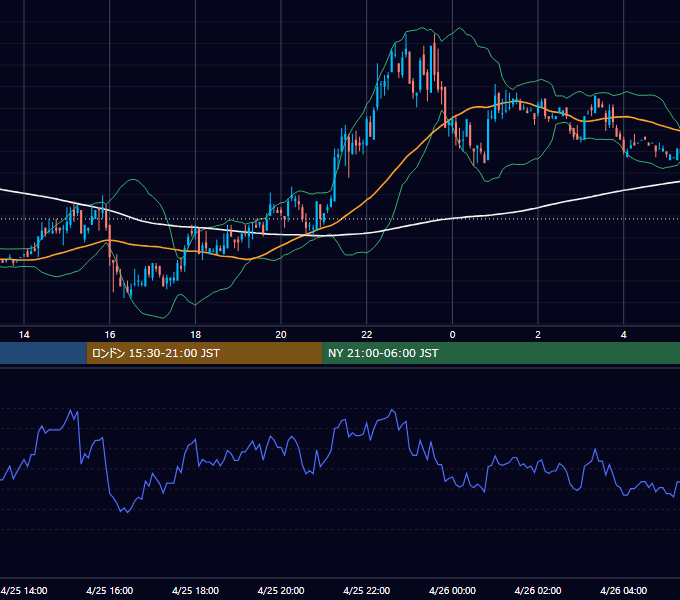Click the NY 21:00-06:00 JST session bar

click(501, 353)
